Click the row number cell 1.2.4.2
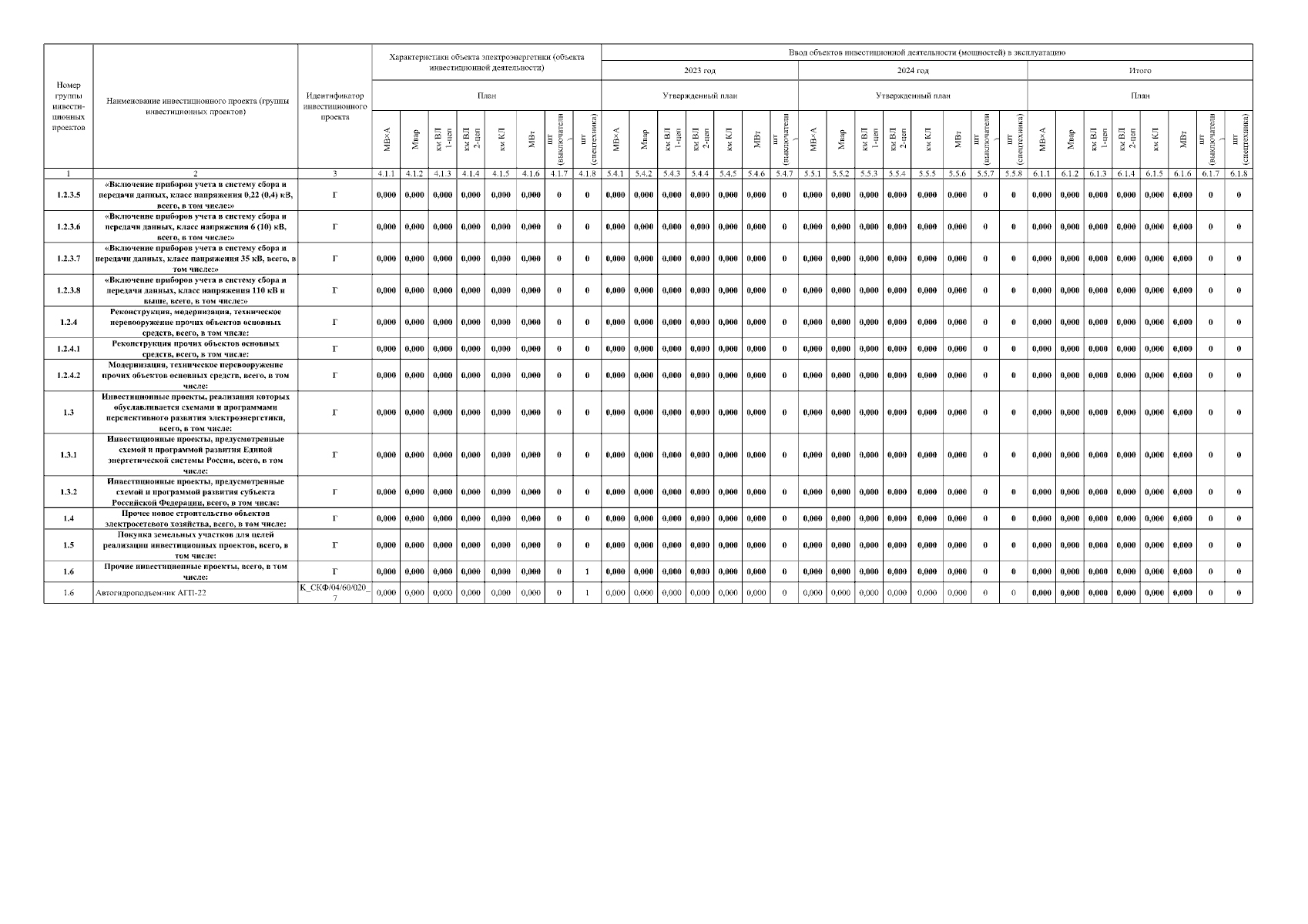The height and width of the screenshot is (924, 1308). pyautogui.click(x=69, y=375)
